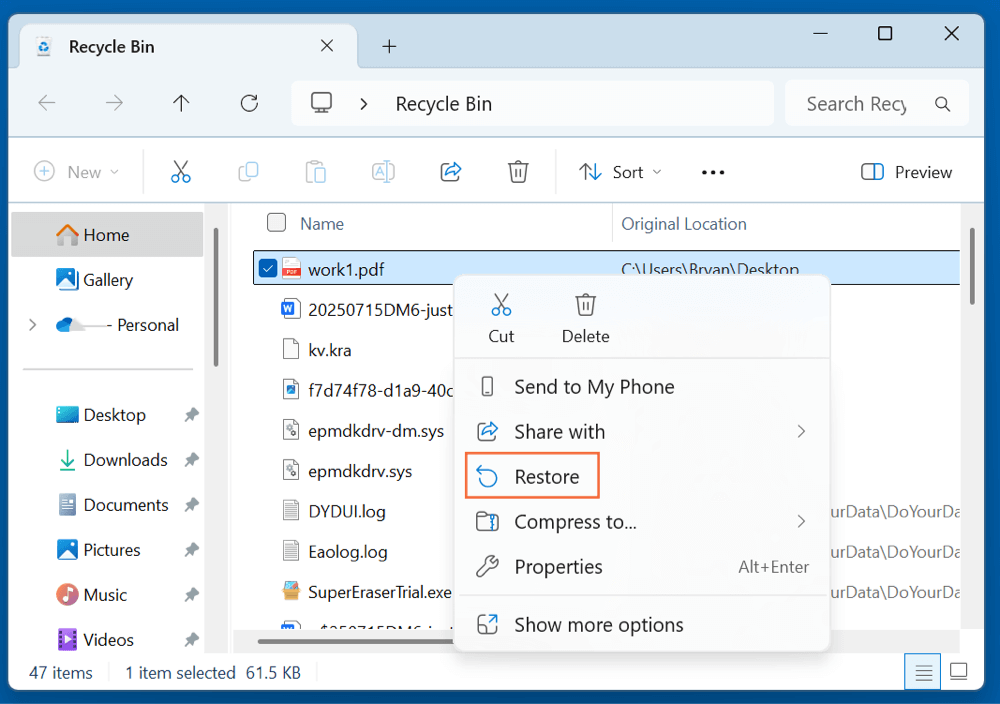Refresh the Recycle Bin view
This screenshot has height=704, width=1000.
coord(248,103)
